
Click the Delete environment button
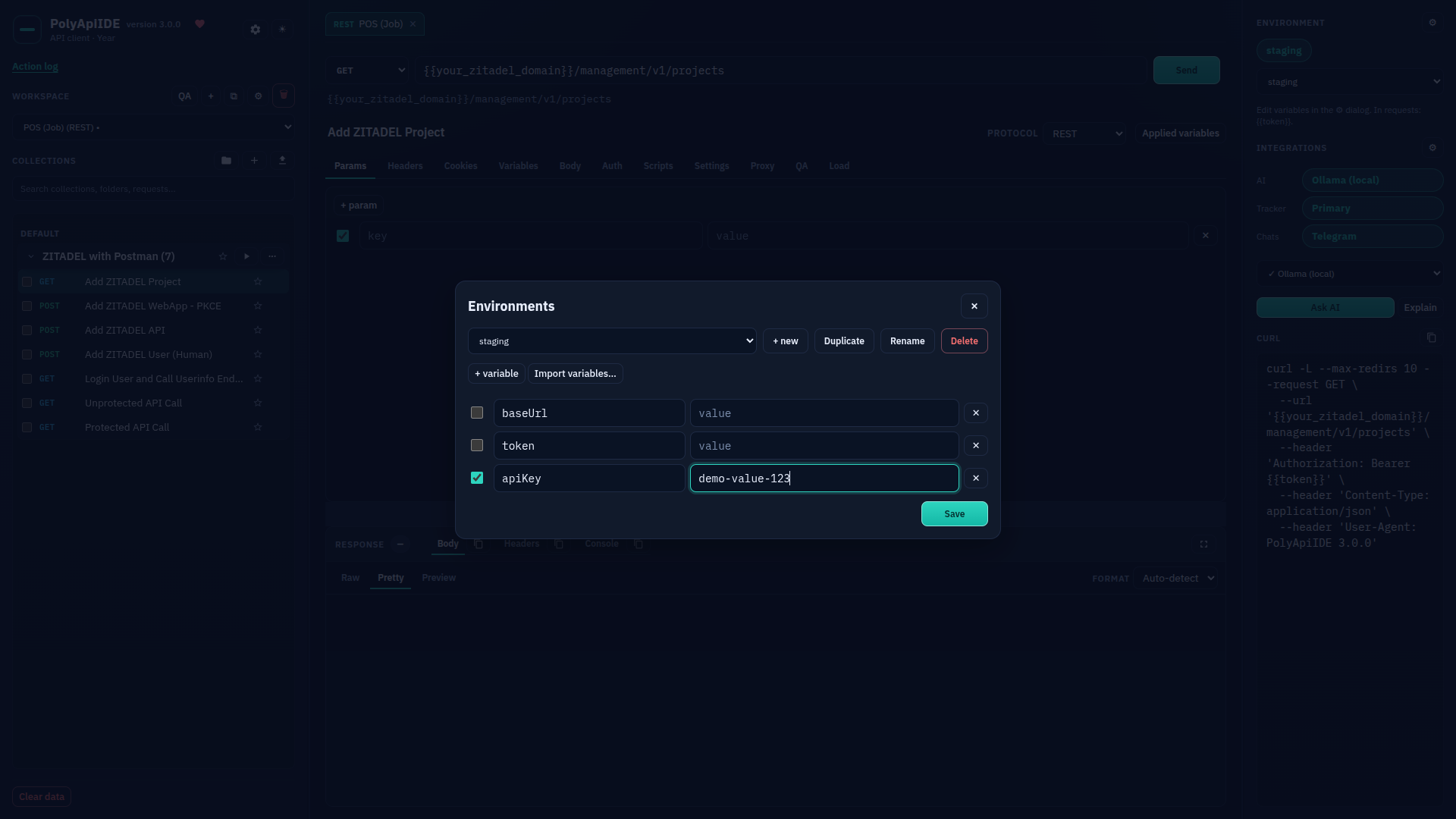[x=965, y=341]
